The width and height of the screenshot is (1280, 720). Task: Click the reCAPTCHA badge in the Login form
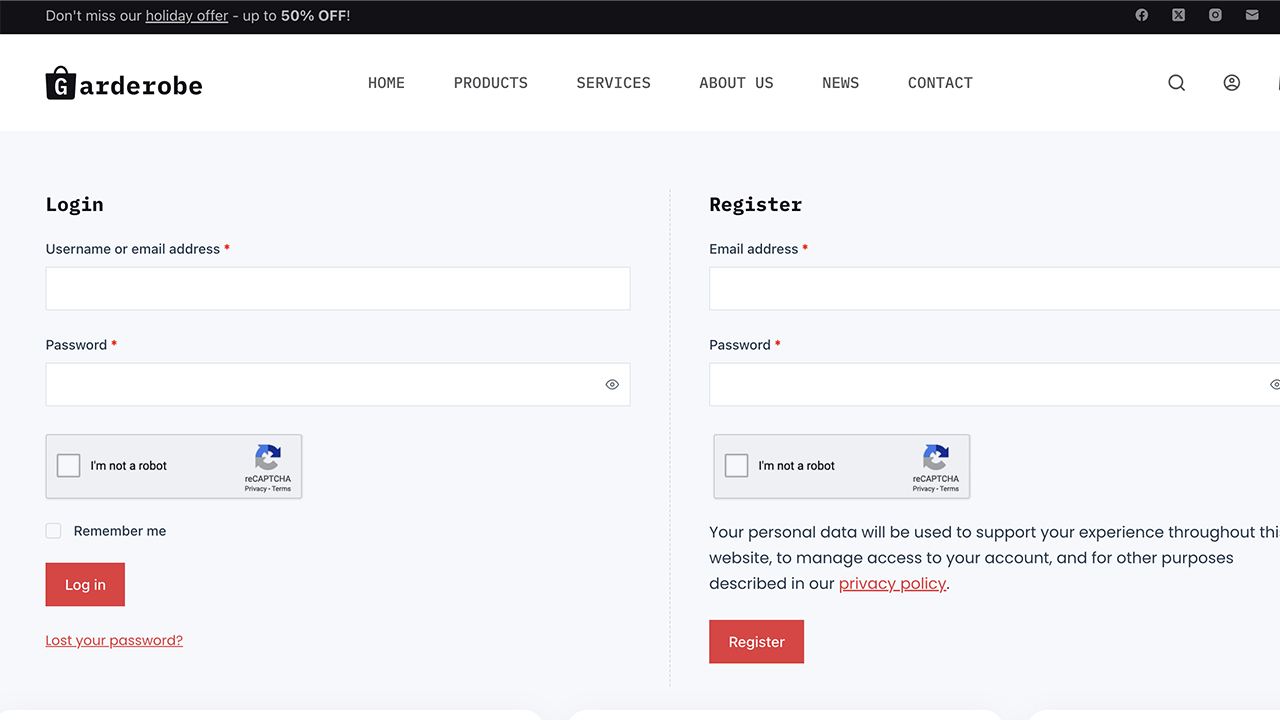coord(267,466)
